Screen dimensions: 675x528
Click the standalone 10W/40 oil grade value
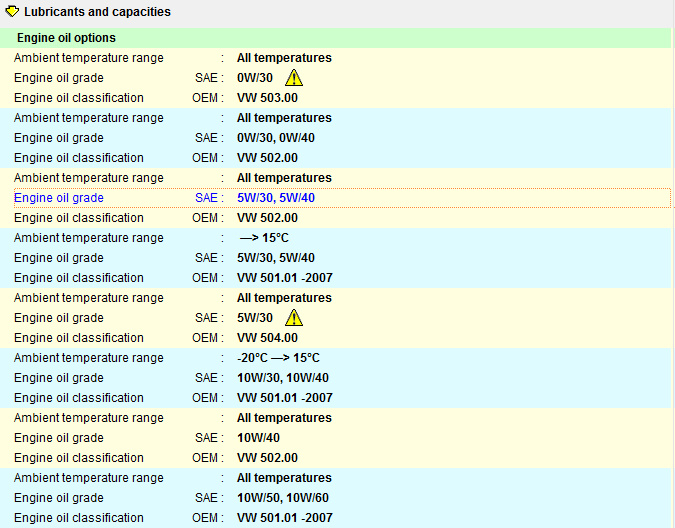click(258, 438)
